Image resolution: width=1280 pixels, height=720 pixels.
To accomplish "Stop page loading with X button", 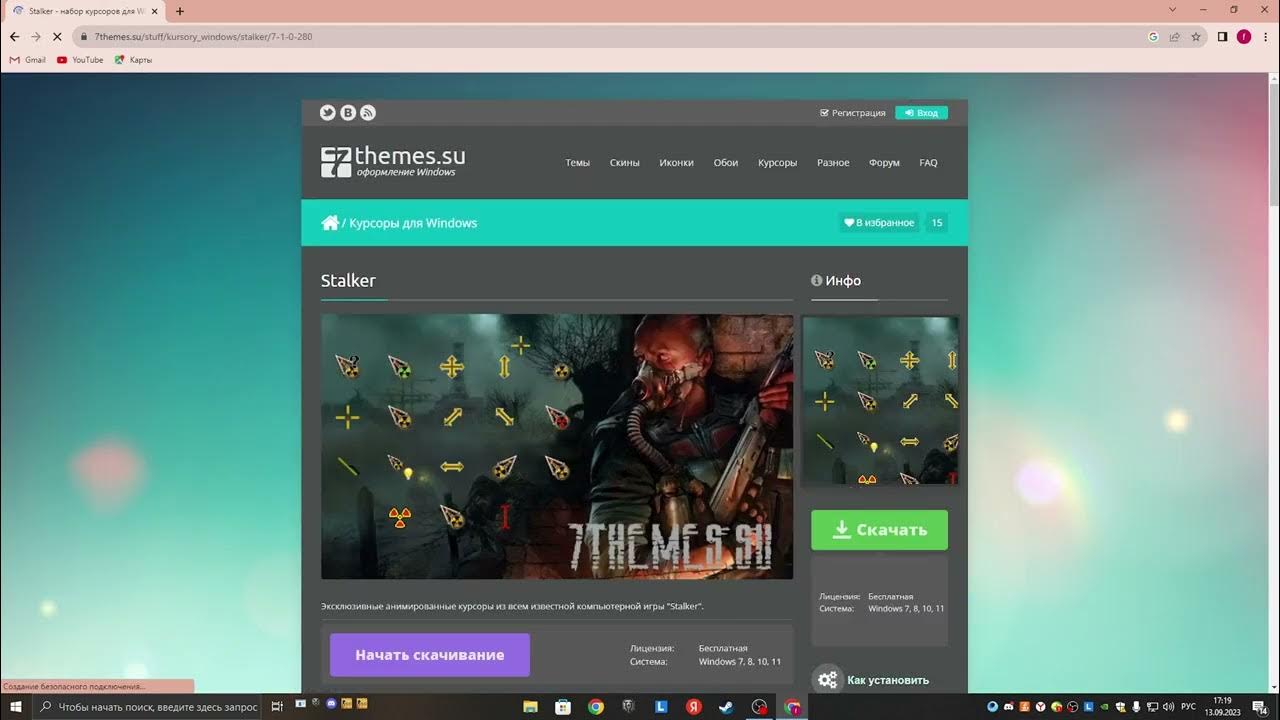I will (x=57, y=36).
